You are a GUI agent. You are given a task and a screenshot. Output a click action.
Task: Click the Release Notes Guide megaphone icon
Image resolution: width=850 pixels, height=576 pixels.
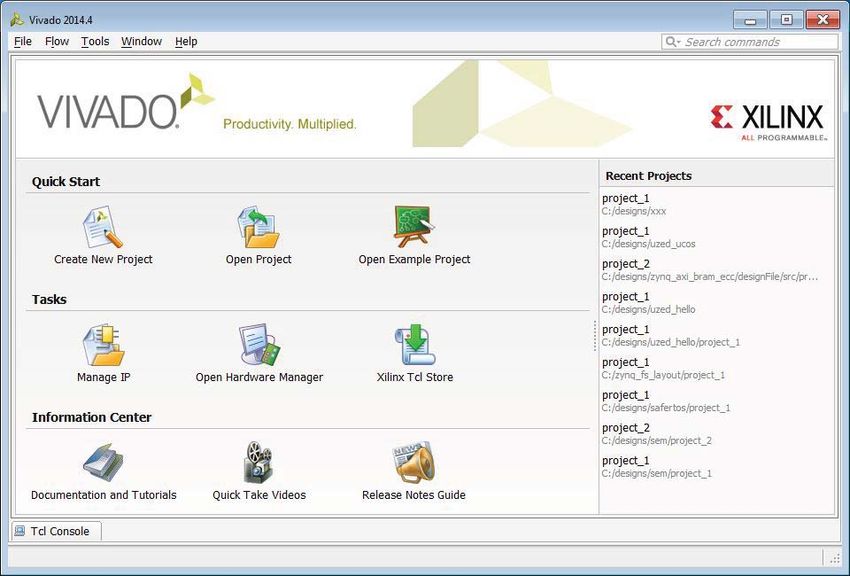414,462
